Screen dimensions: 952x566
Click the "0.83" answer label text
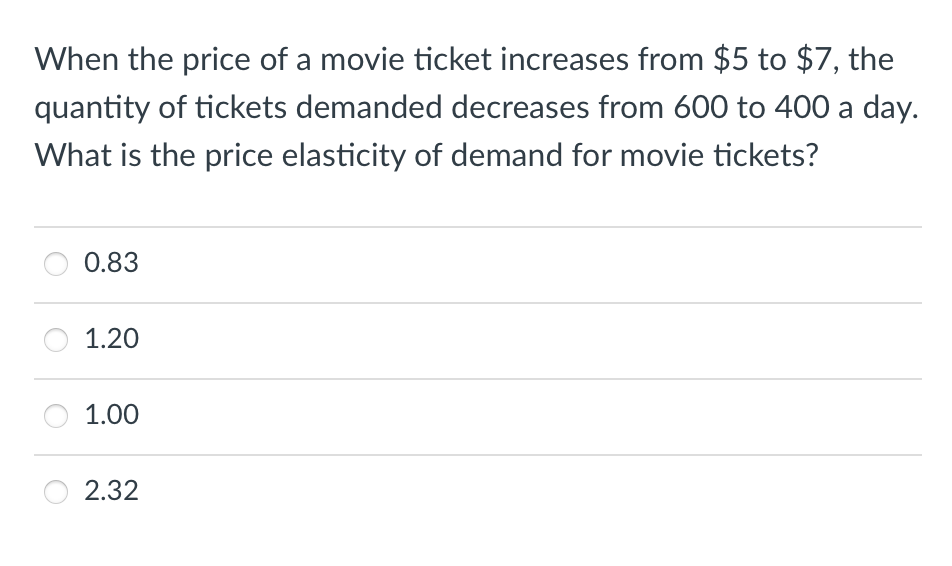112,264
